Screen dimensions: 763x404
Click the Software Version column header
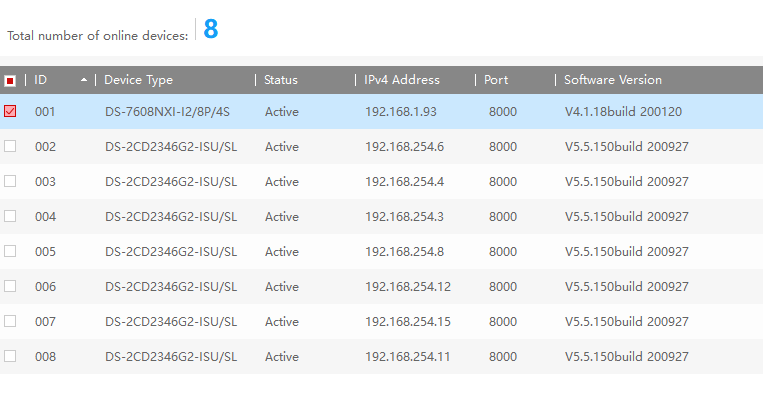point(613,80)
